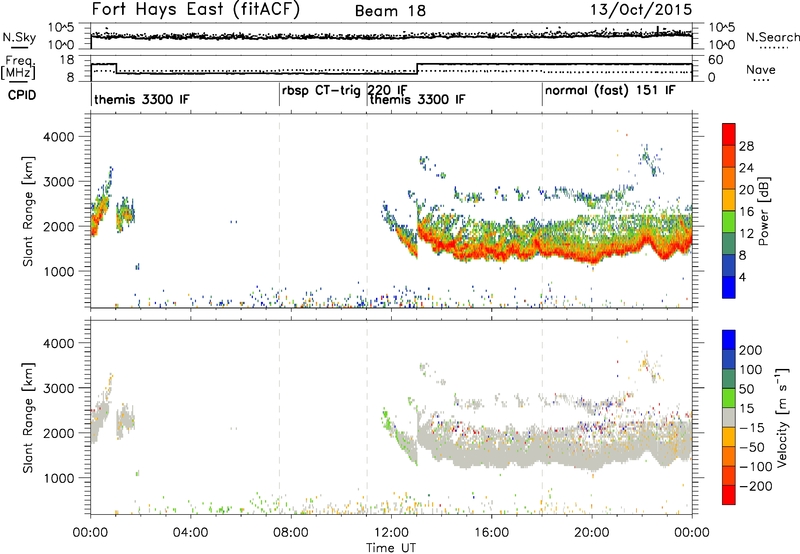
Task: Click the '-100' velocity colorbar value
Action: (x=755, y=466)
